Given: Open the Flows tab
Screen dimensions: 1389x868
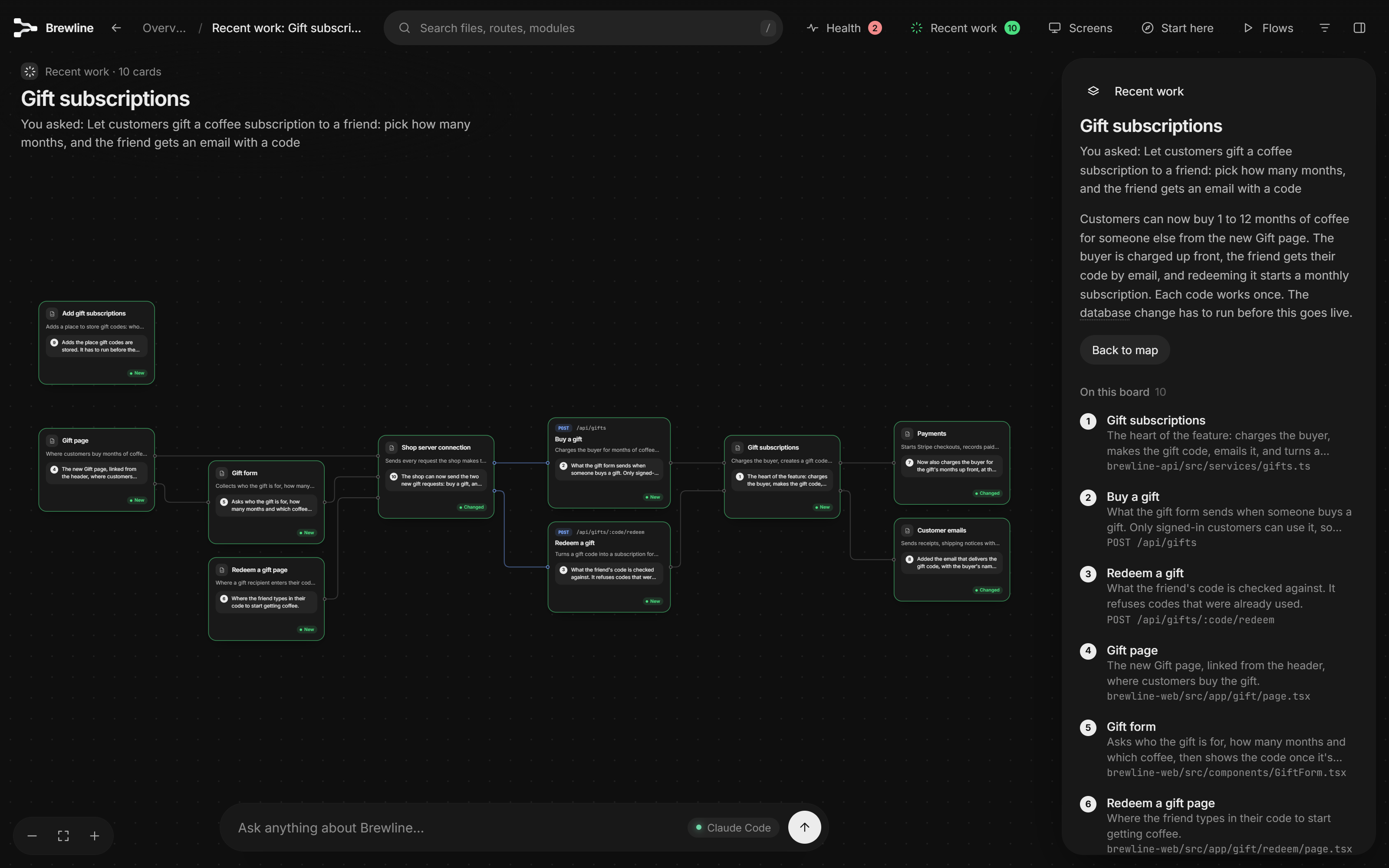Looking at the screenshot, I should pyautogui.click(x=1268, y=27).
